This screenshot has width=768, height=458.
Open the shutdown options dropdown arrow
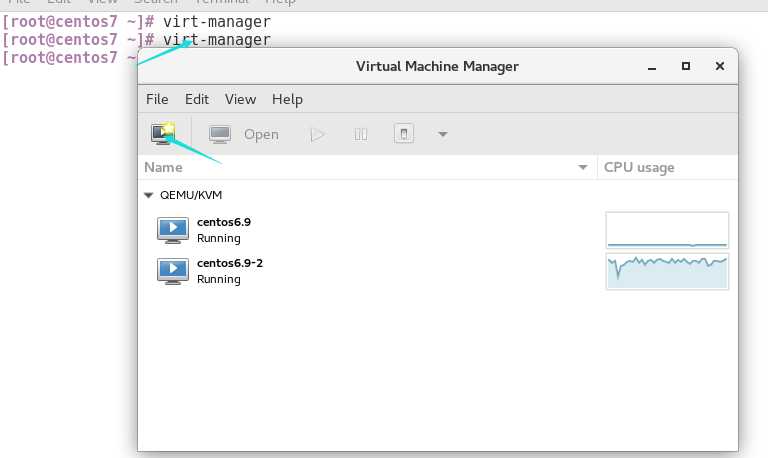[442, 134]
